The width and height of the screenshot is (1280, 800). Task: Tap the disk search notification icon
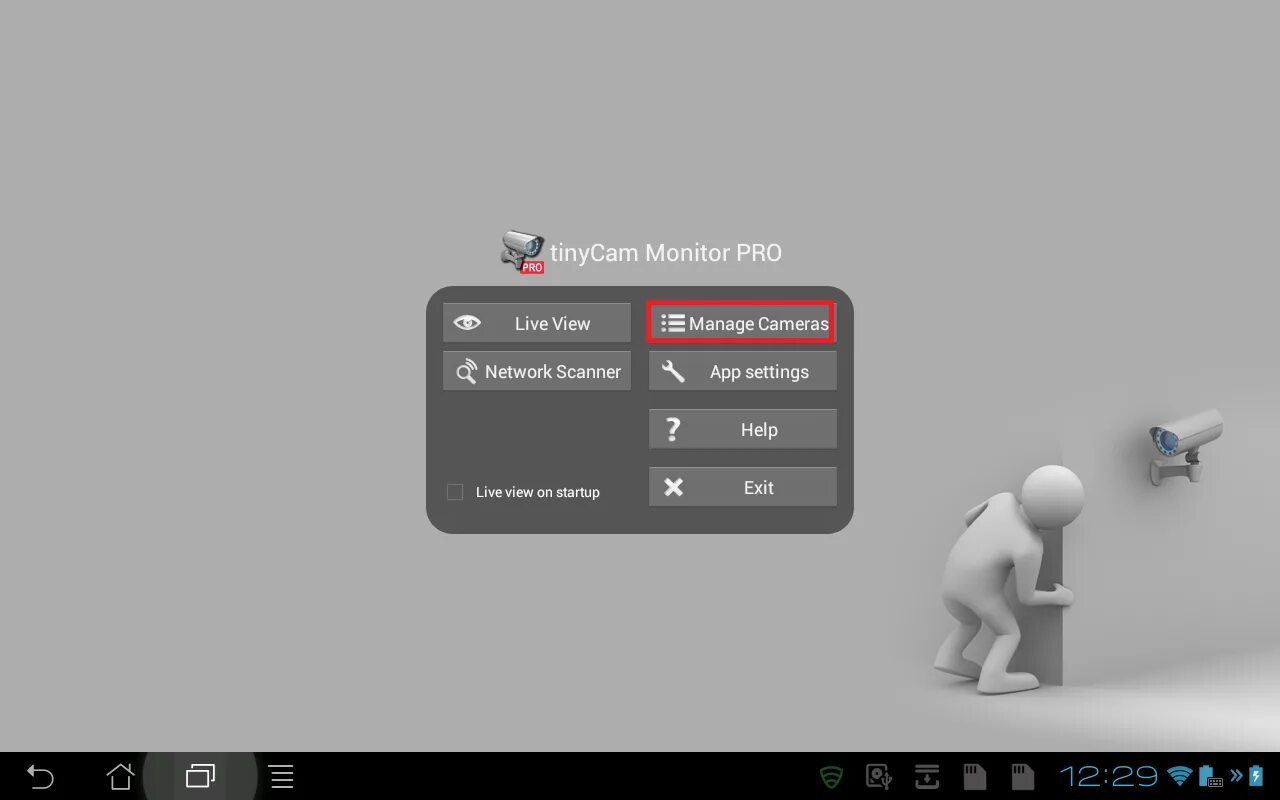pyautogui.click(x=879, y=777)
